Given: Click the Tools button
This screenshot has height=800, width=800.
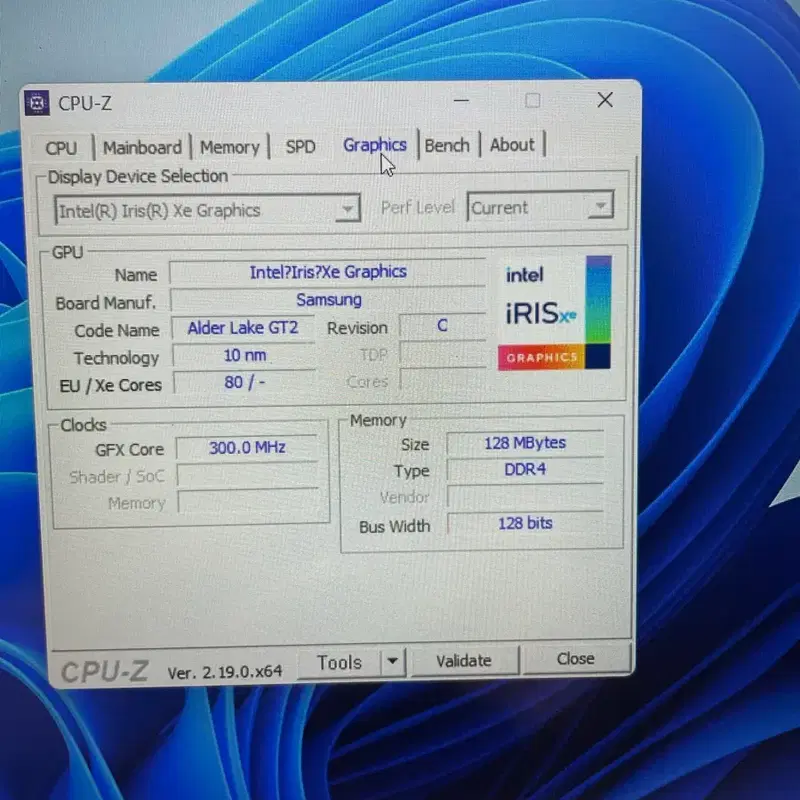Looking at the screenshot, I should tap(339, 662).
